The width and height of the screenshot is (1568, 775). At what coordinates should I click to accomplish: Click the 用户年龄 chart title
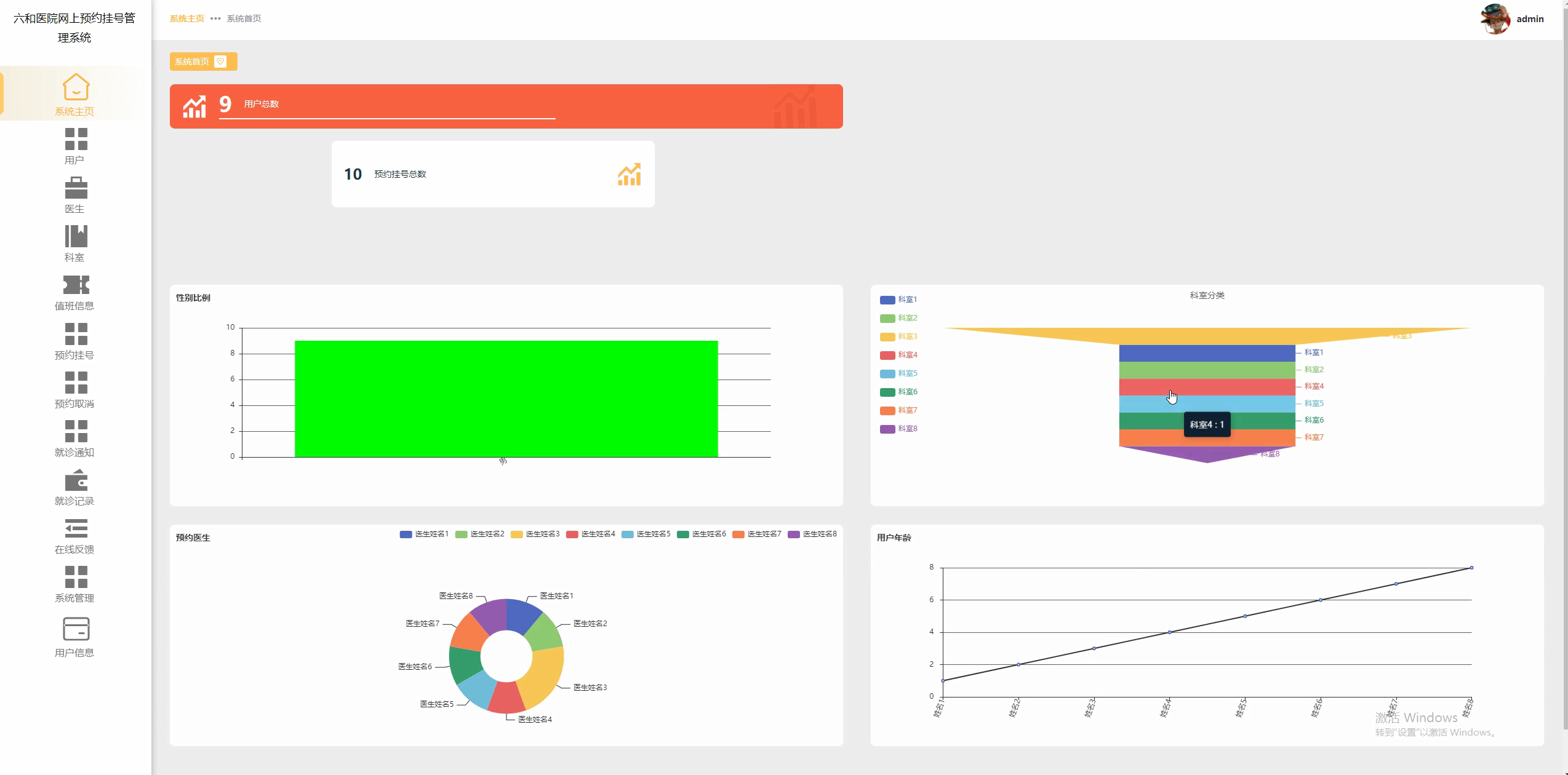coord(894,538)
